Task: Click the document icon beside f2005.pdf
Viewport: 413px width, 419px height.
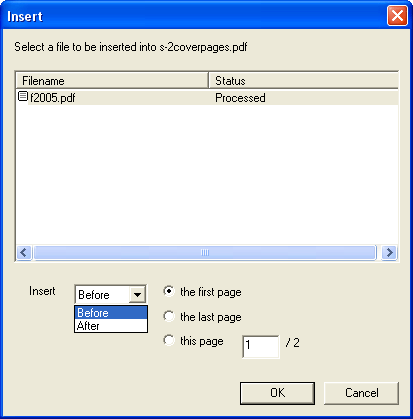Action: pos(23,97)
